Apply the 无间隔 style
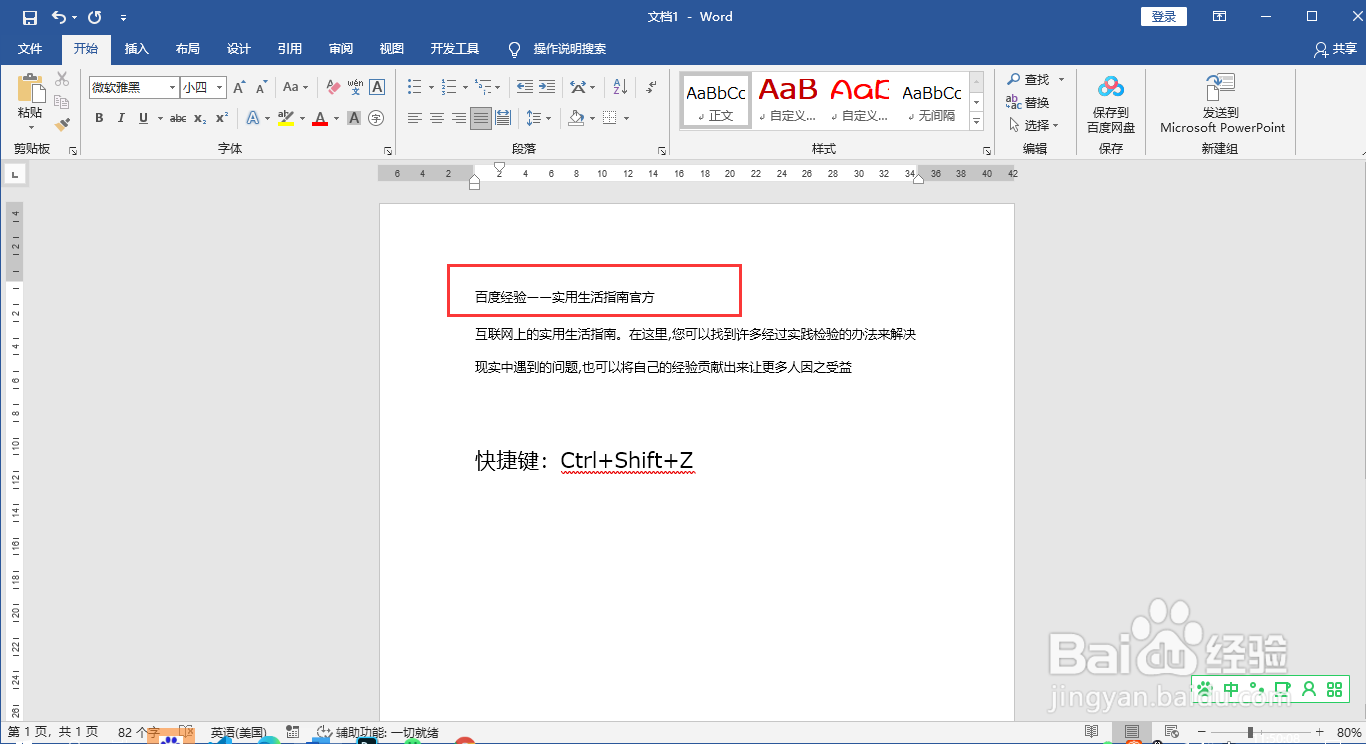Viewport: 1366px width, 744px height. point(931,101)
